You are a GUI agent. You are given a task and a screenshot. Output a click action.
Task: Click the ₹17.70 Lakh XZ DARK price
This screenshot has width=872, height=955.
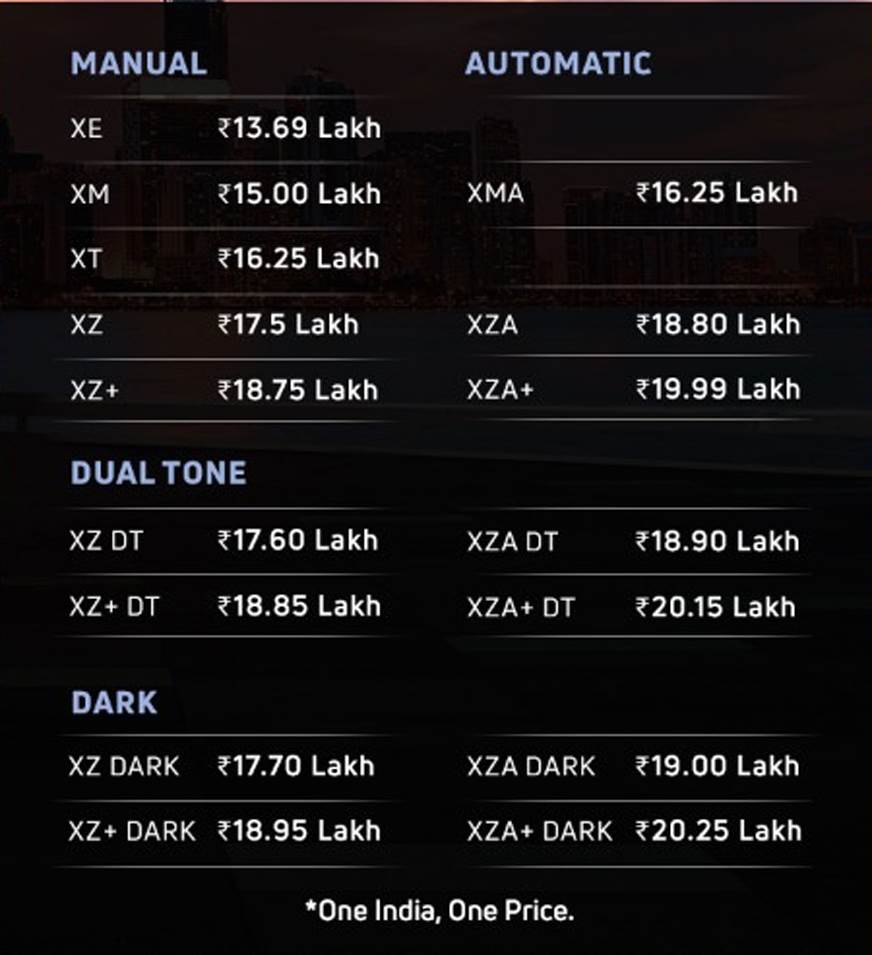coord(296,766)
